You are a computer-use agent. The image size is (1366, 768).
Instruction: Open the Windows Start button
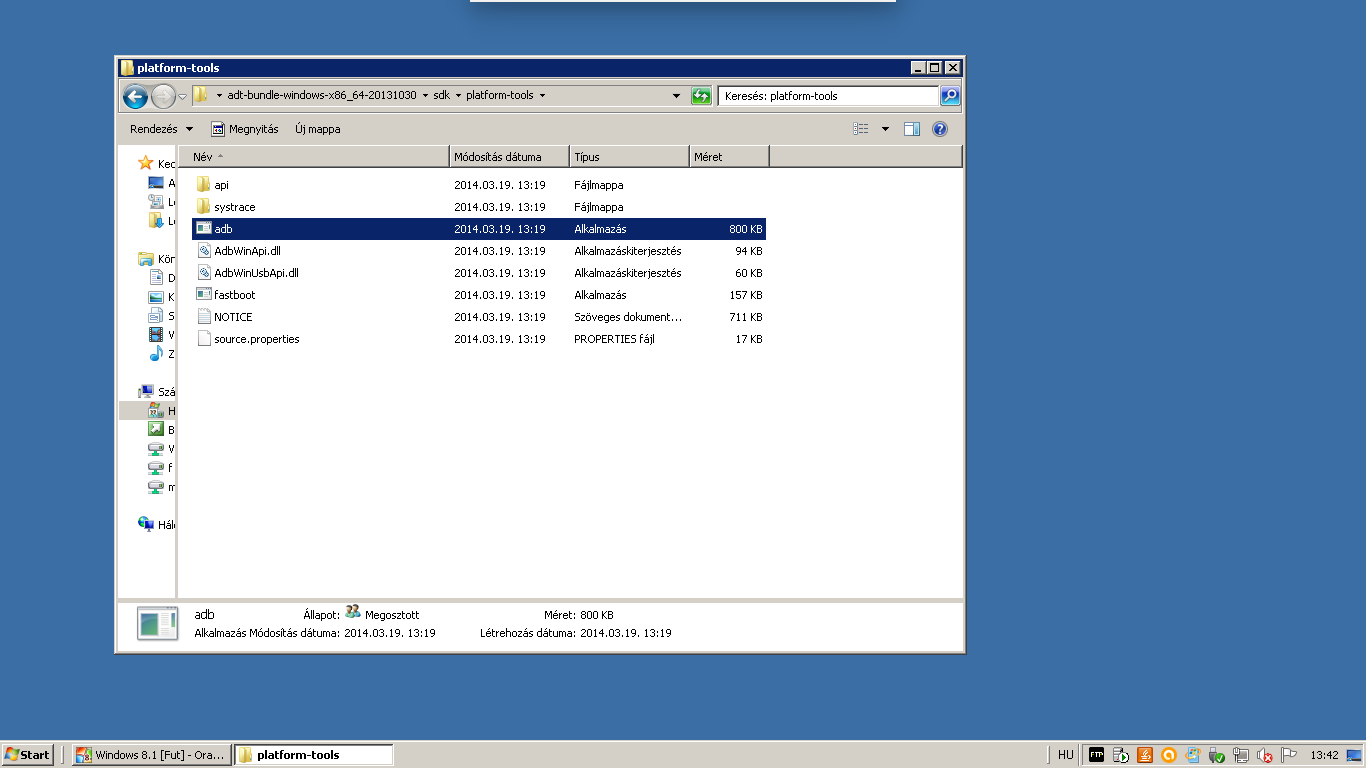[x=27, y=755]
